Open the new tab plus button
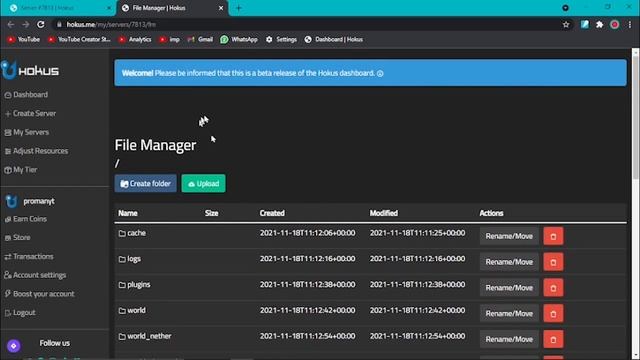Viewport: 640px width, 360px height. pos(239,8)
